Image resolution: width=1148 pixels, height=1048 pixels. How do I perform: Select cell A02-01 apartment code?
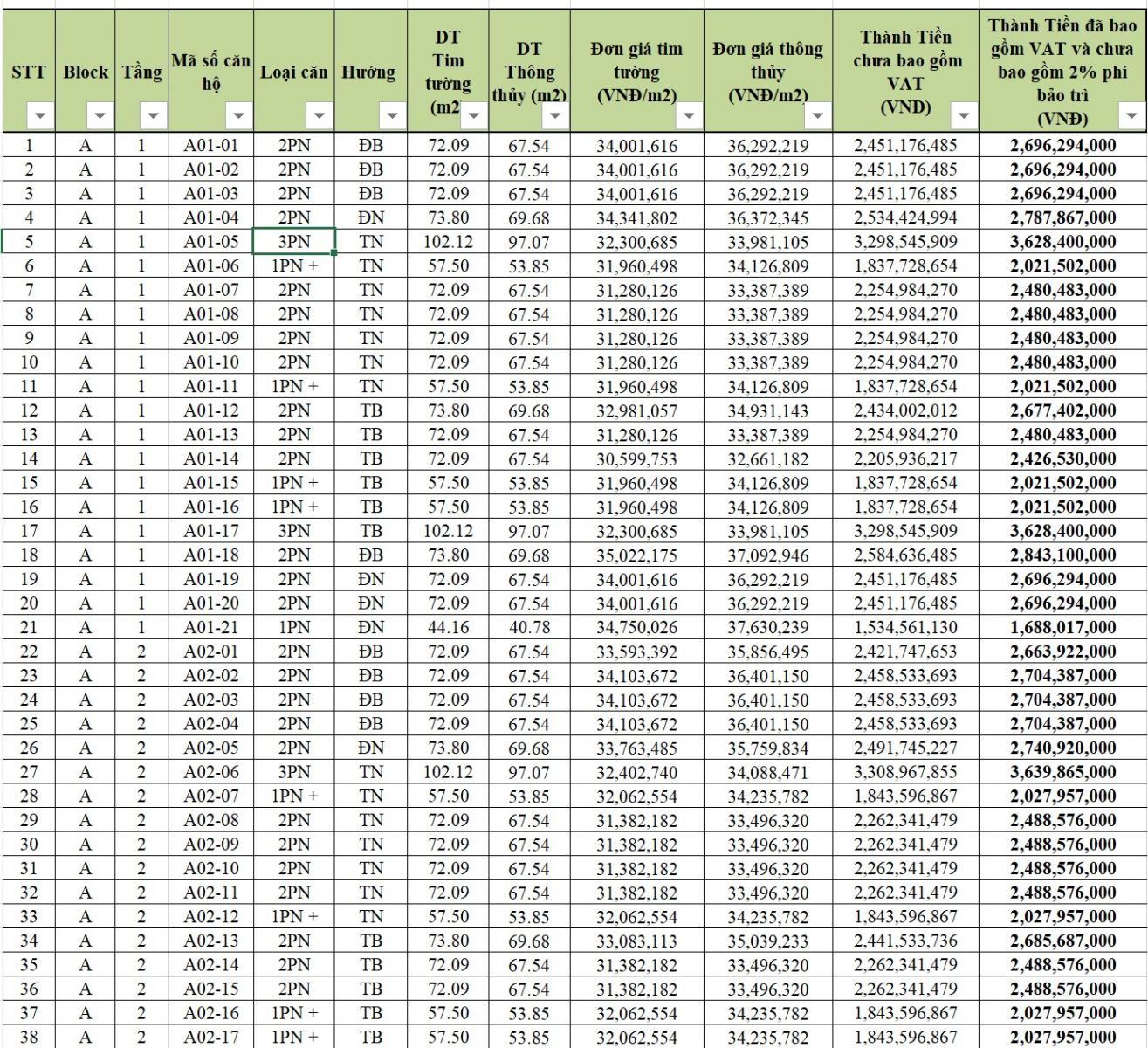[x=210, y=652]
